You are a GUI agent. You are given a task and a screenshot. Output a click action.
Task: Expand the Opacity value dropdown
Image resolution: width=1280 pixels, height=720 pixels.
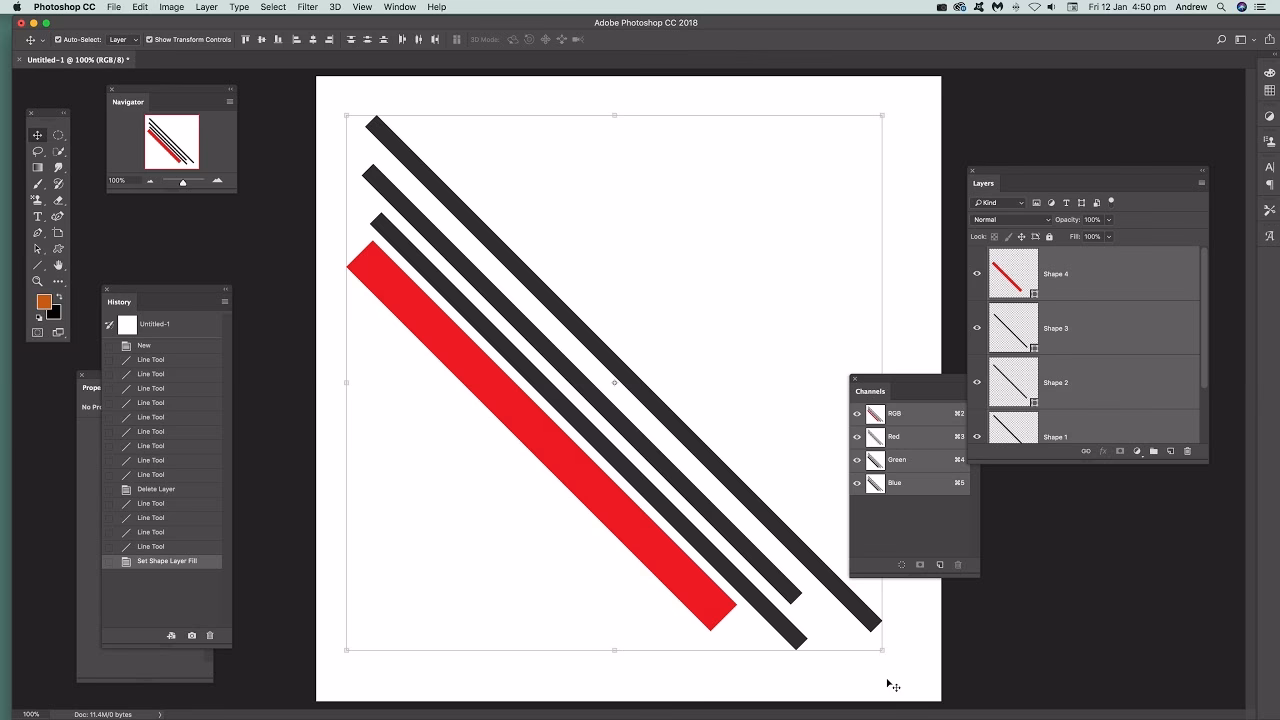pyautogui.click(x=1108, y=219)
